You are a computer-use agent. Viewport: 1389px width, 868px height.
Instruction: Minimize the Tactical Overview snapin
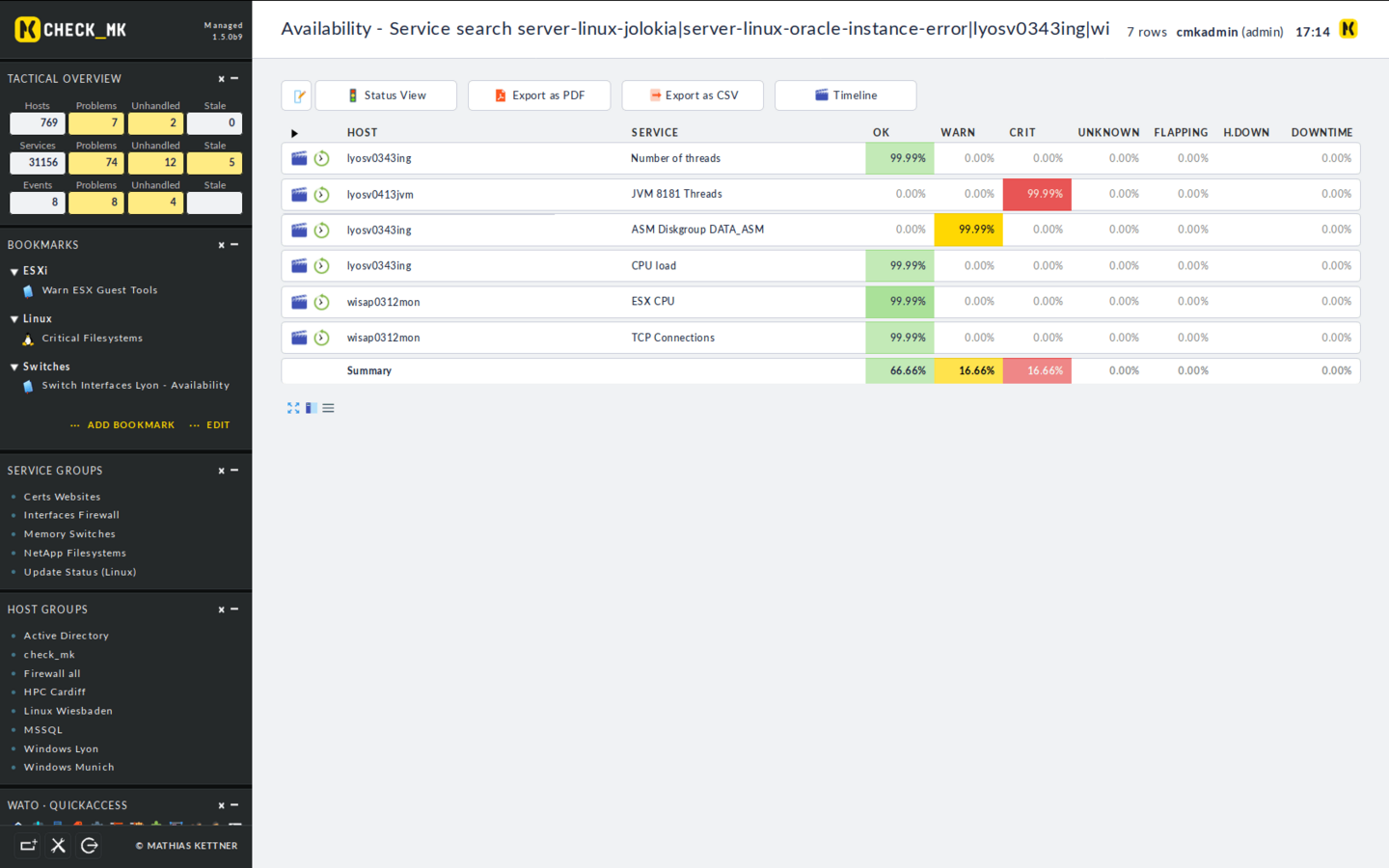click(234, 79)
